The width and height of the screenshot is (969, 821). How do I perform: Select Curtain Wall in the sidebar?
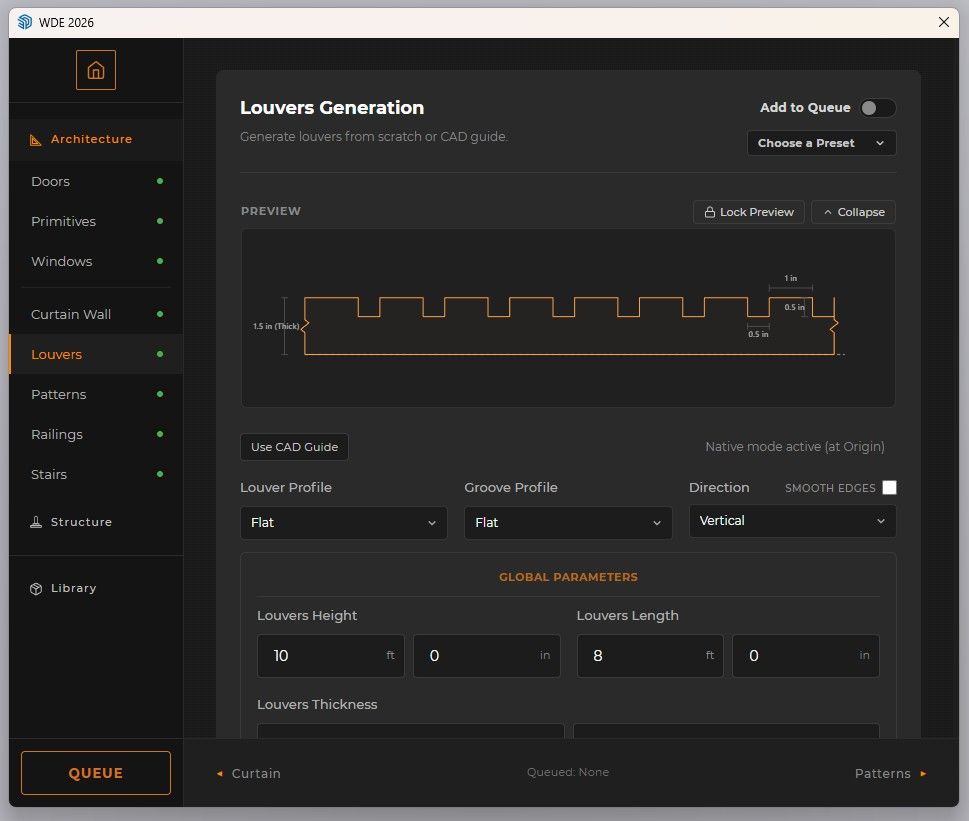click(96, 314)
